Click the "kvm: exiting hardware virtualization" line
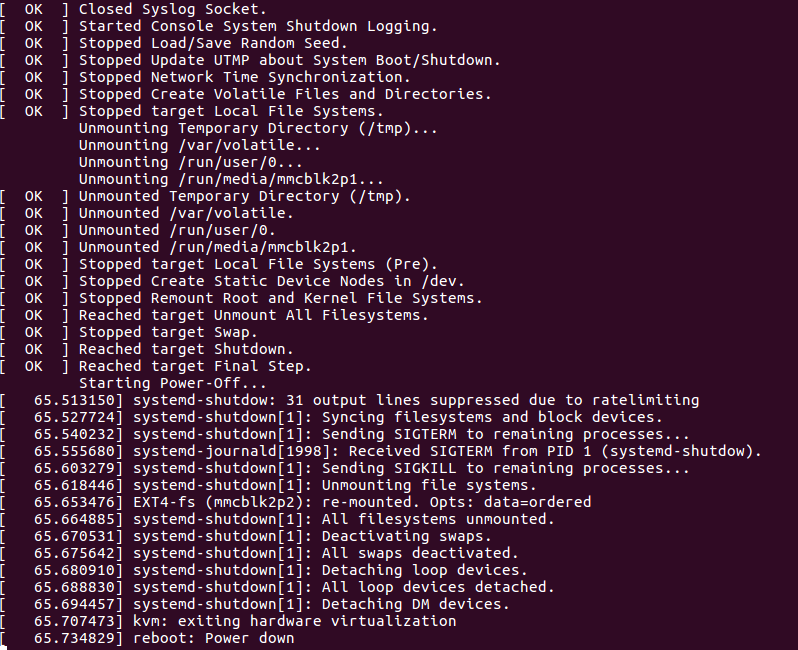 click(294, 621)
